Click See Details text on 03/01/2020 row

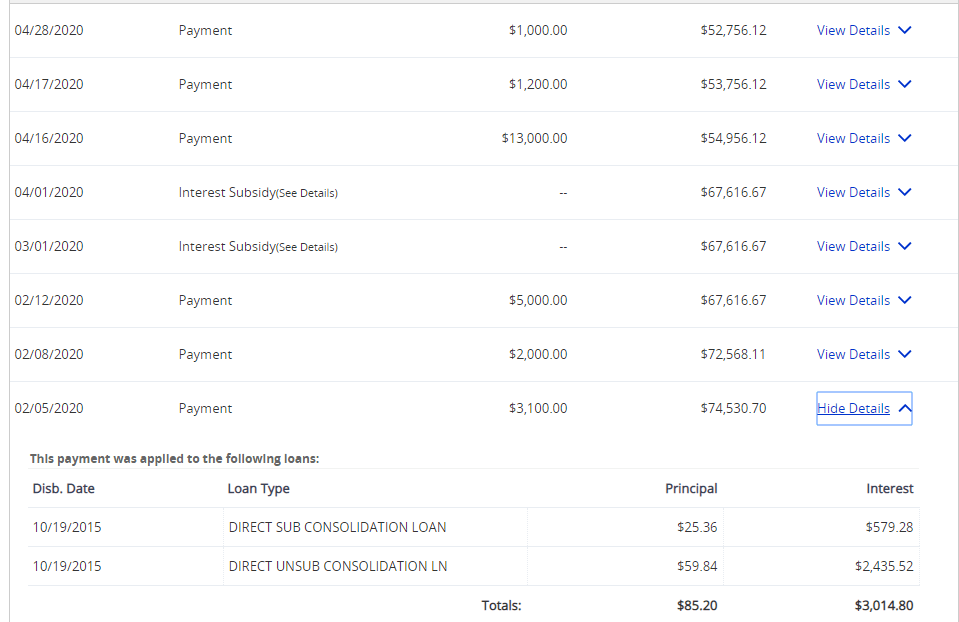pyautogui.click(x=307, y=247)
